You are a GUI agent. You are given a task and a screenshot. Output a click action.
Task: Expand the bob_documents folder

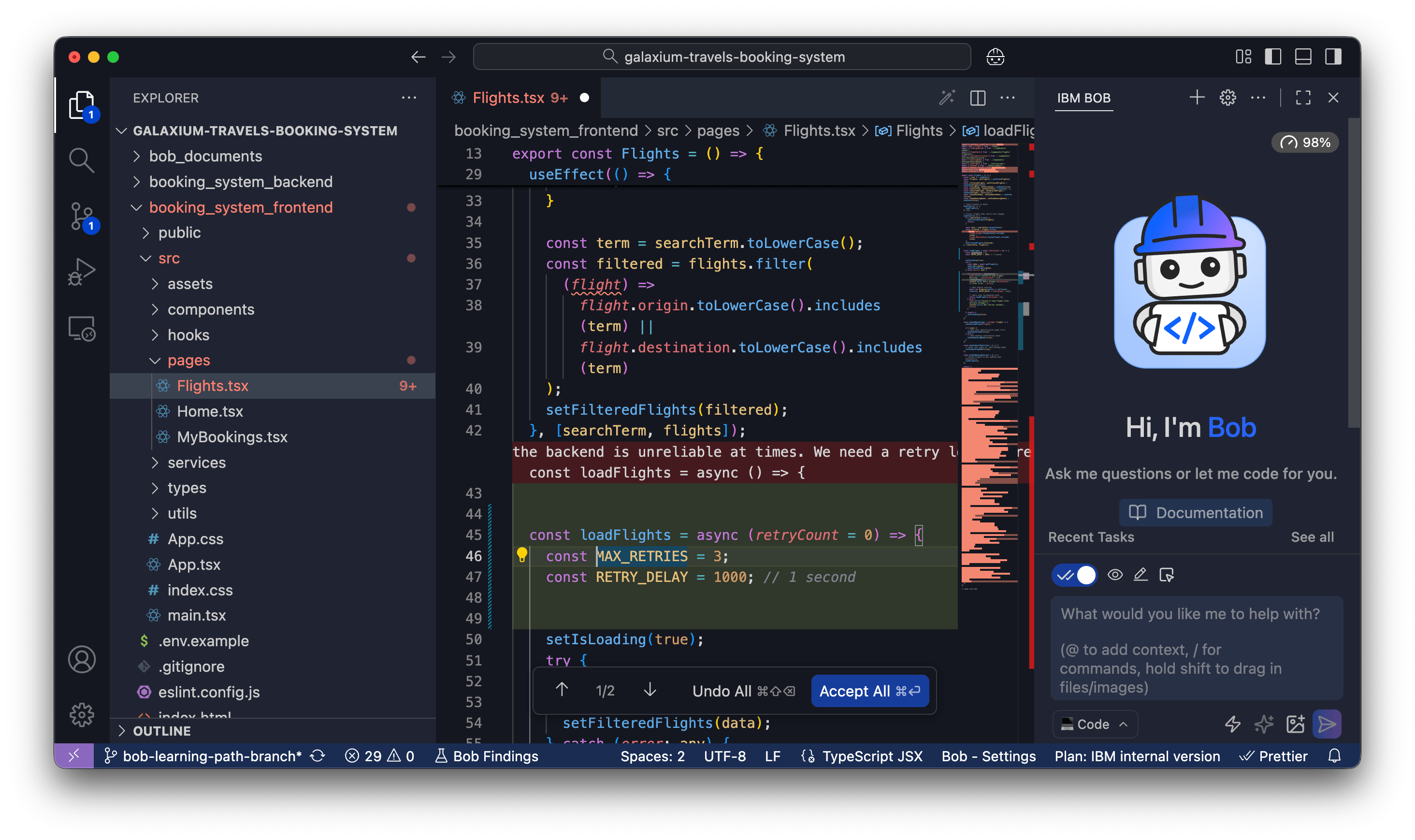205,156
